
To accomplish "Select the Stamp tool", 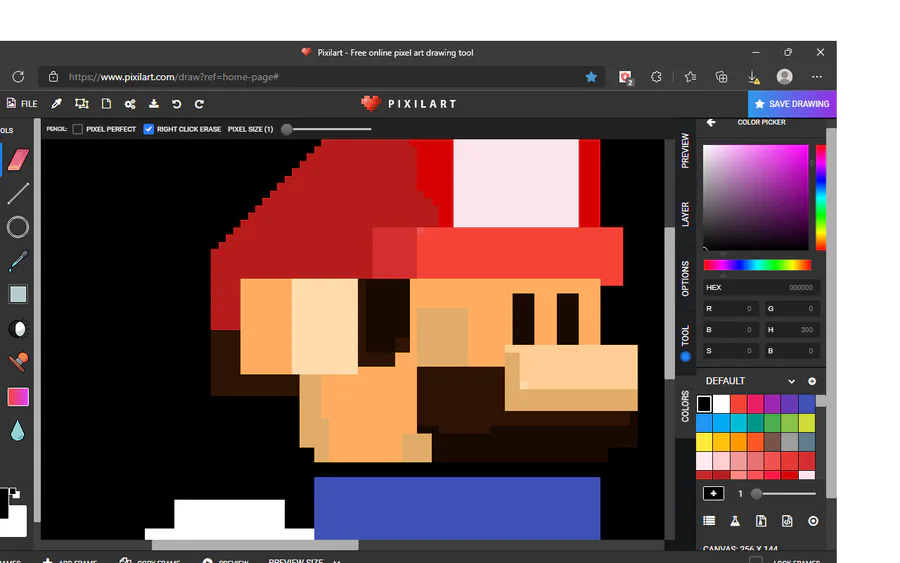I will pyautogui.click(x=18, y=362).
